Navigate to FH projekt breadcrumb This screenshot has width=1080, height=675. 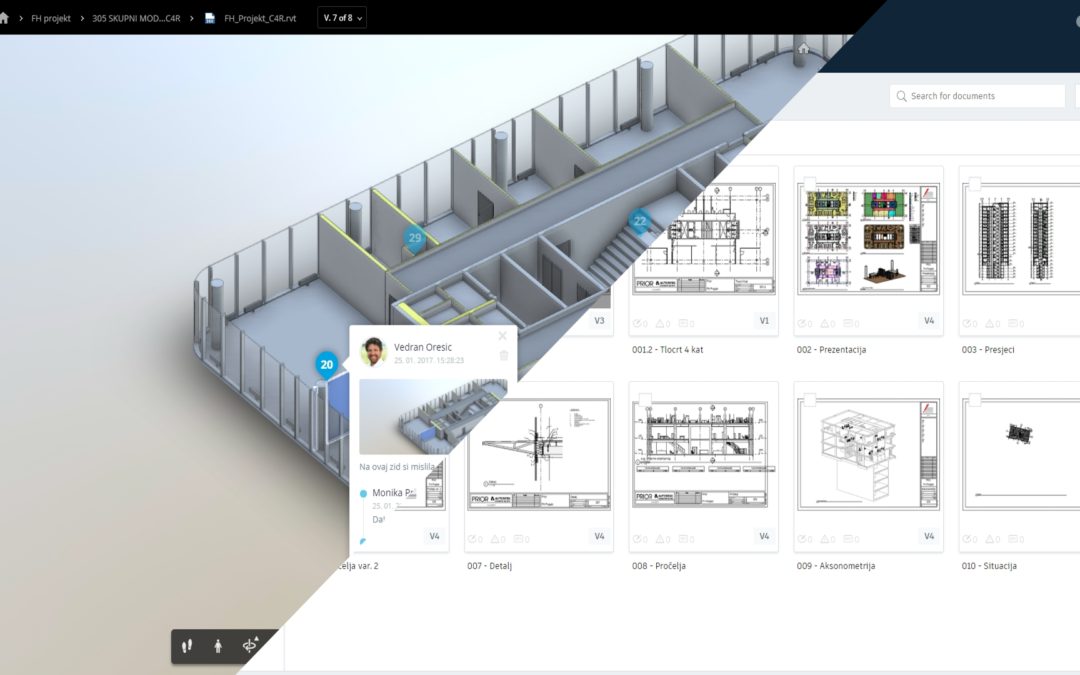tap(50, 18)
